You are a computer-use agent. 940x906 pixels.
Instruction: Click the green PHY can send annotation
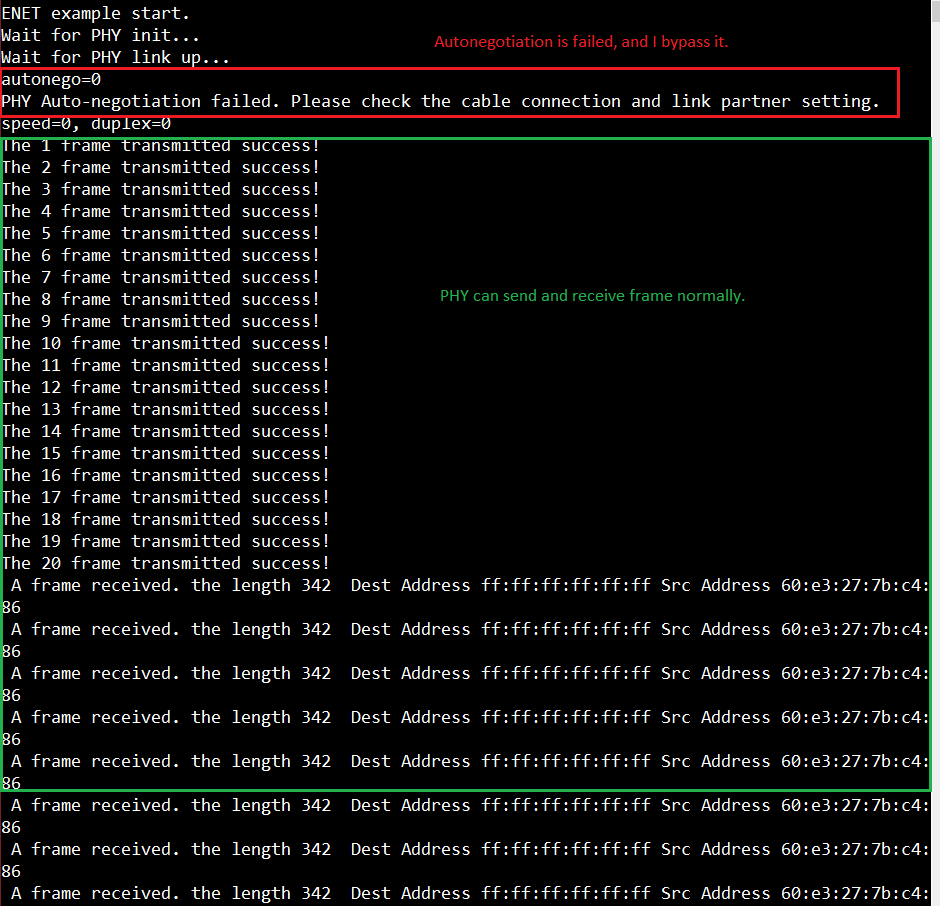[592, 296]
